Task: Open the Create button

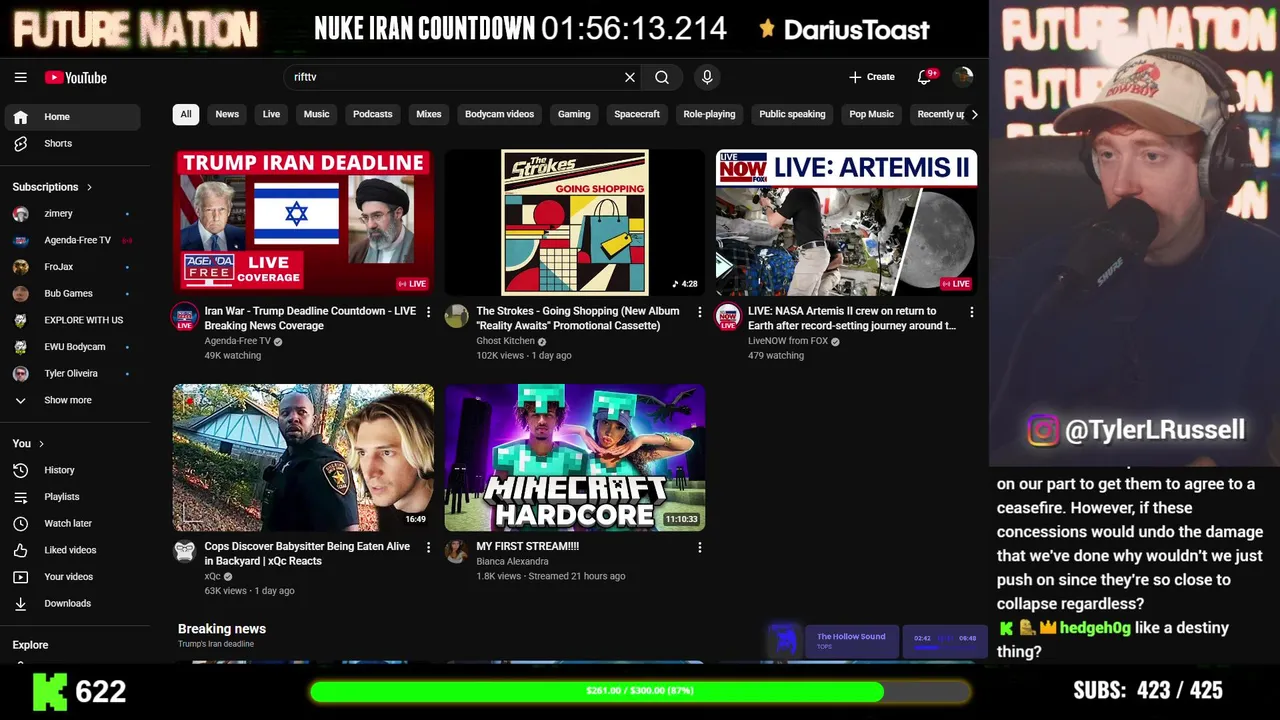Action: pos(872,77)
